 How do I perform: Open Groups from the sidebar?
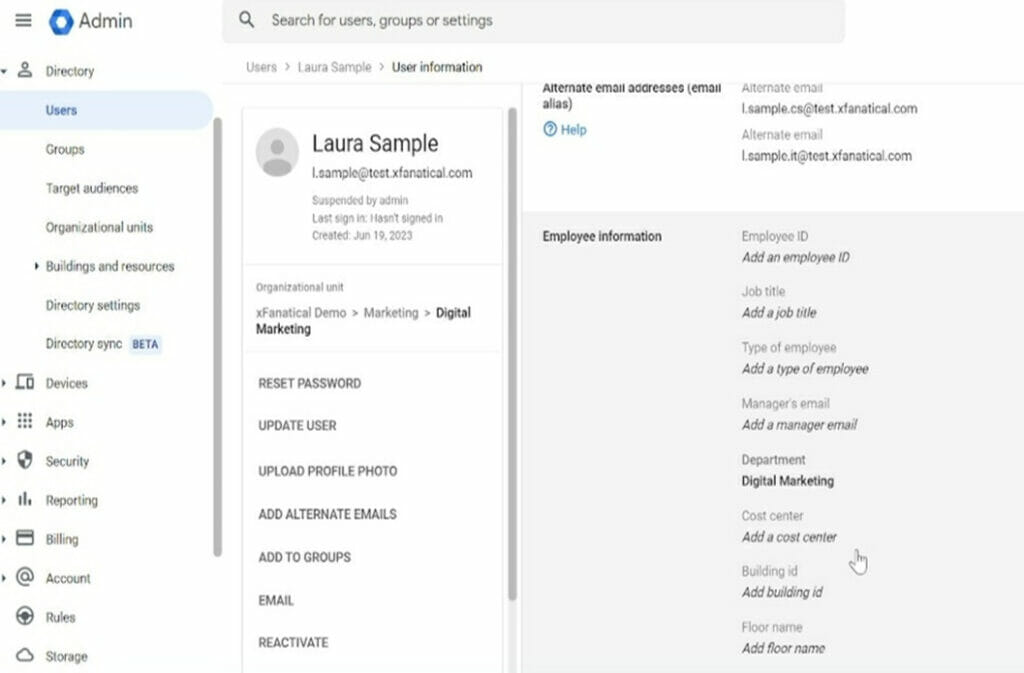coord(64,149)
